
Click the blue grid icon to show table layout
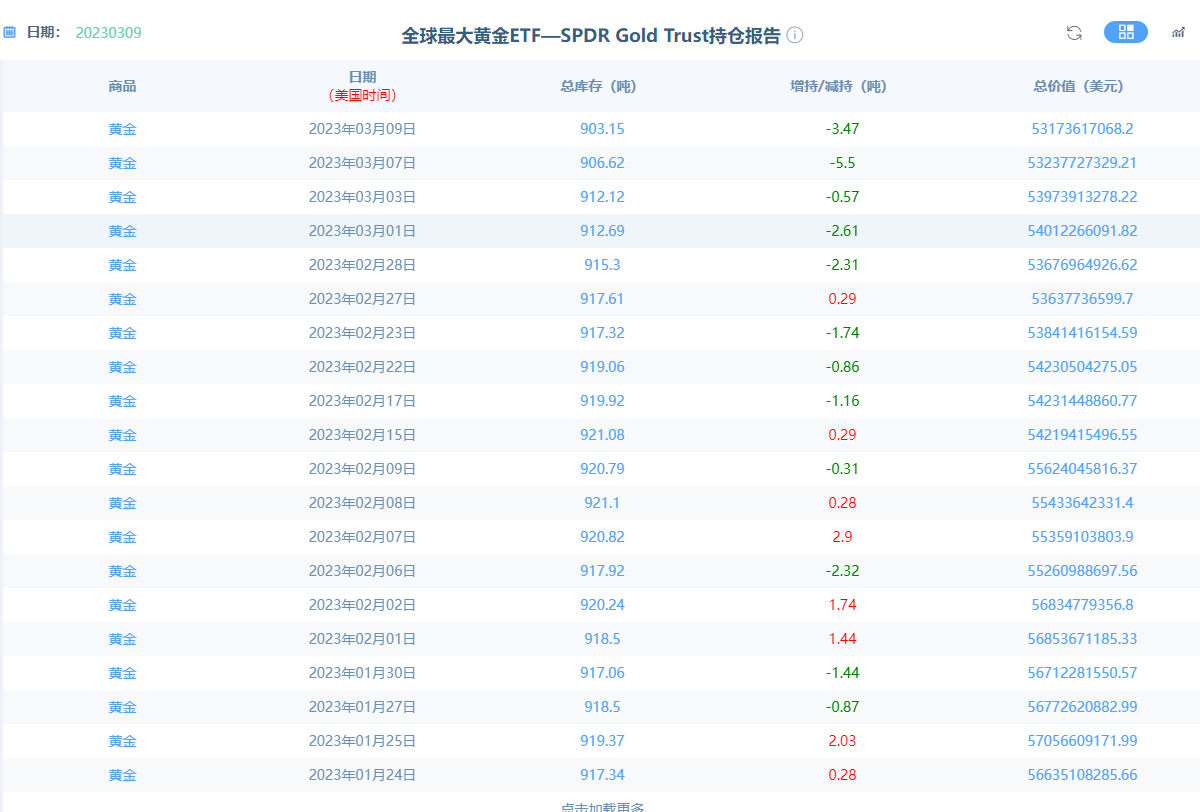[x=1126, y=32]
